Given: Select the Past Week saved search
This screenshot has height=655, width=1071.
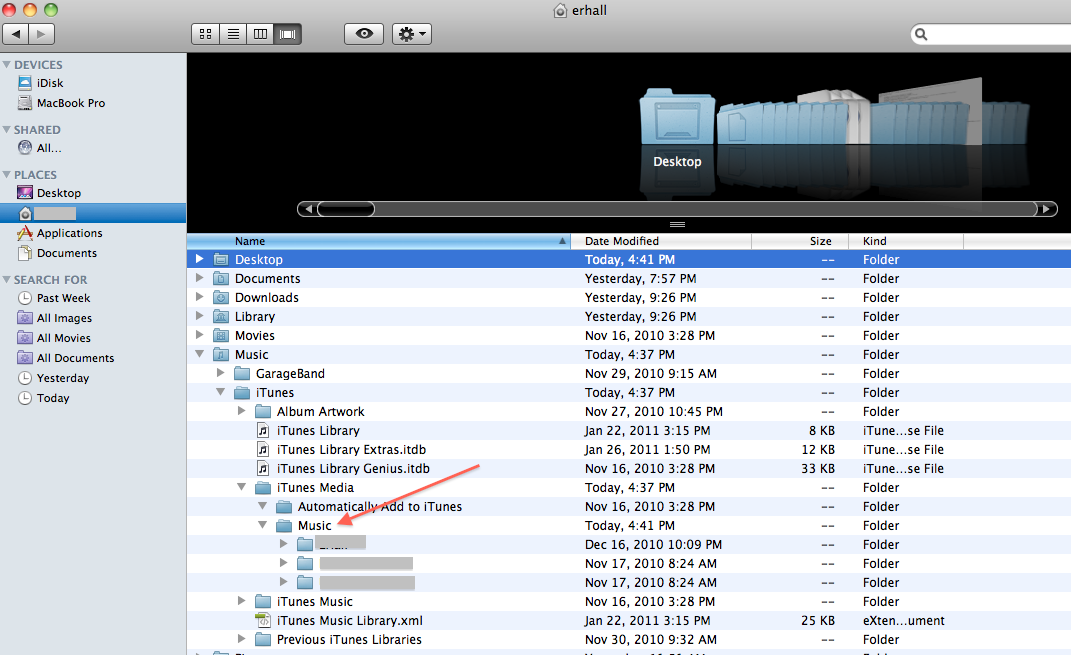Looking at the screenshot, I should 63,298.
